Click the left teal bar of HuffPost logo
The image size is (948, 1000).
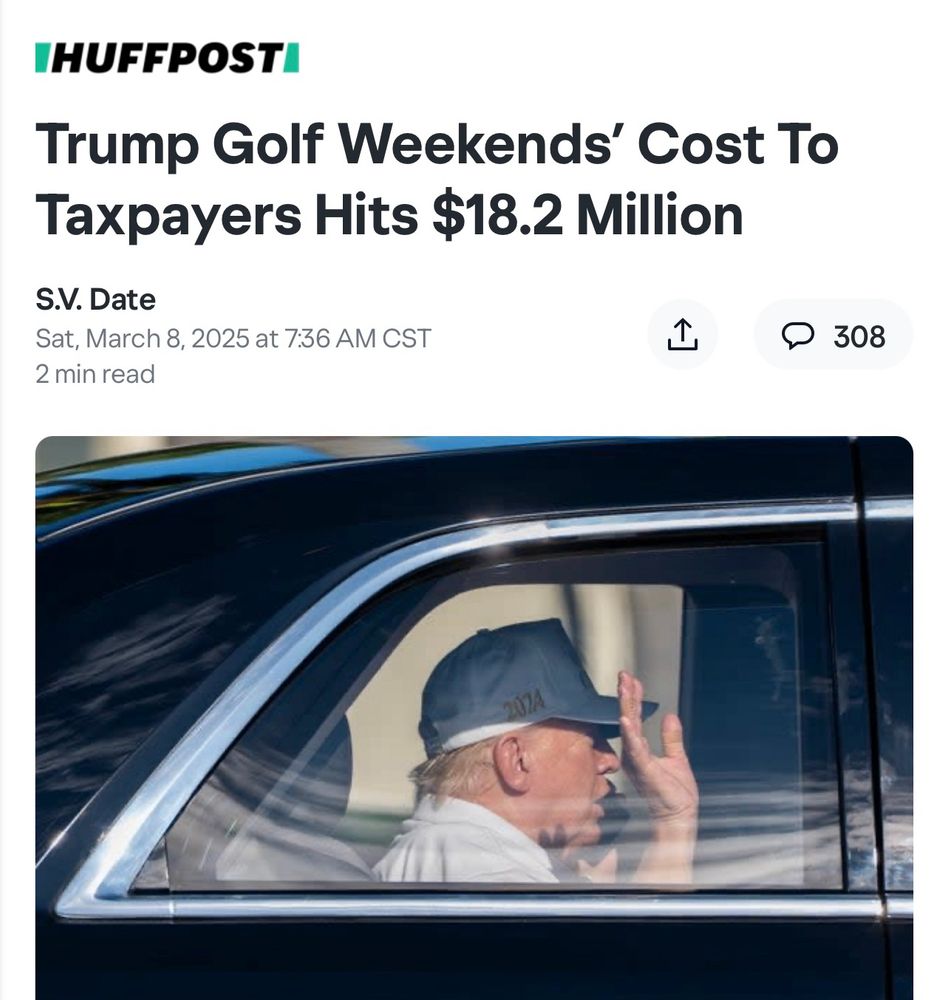click(41, 58)
